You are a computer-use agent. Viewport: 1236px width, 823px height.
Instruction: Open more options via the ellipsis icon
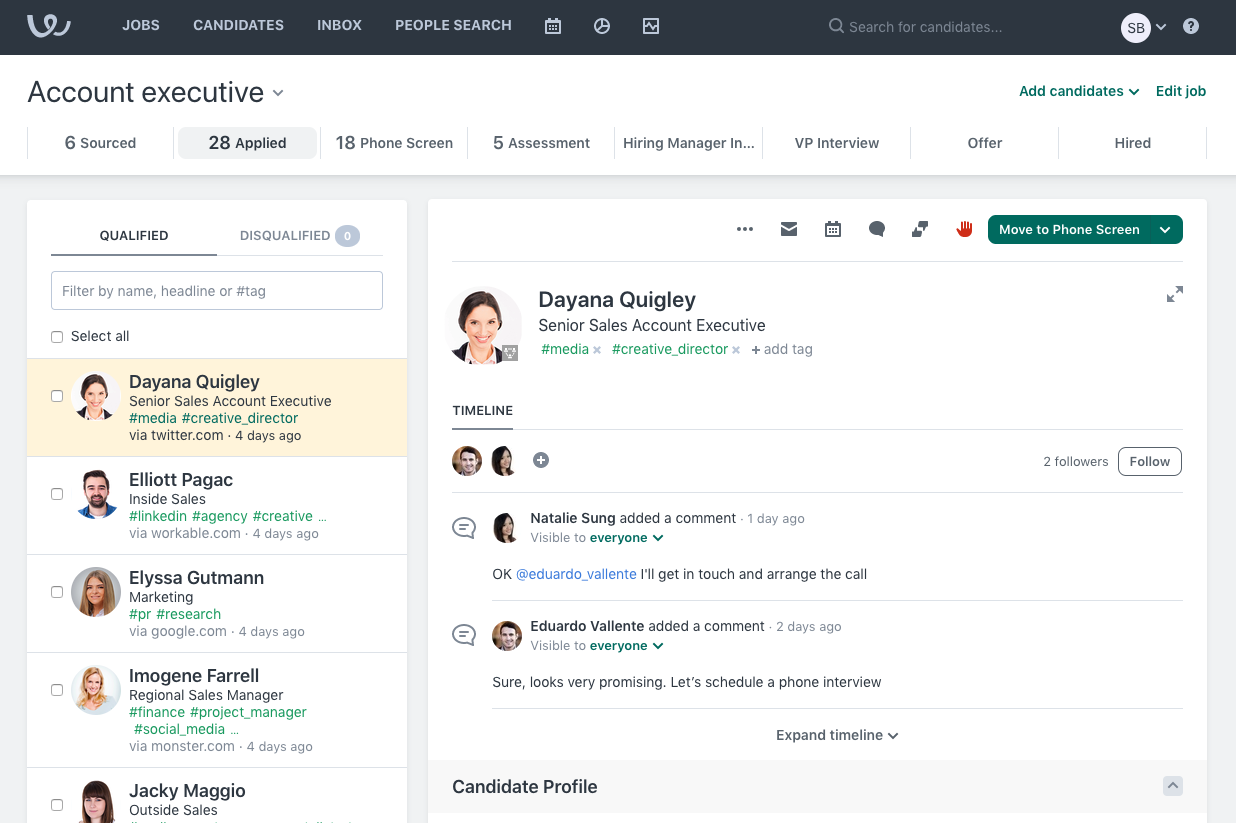point(745,229)
